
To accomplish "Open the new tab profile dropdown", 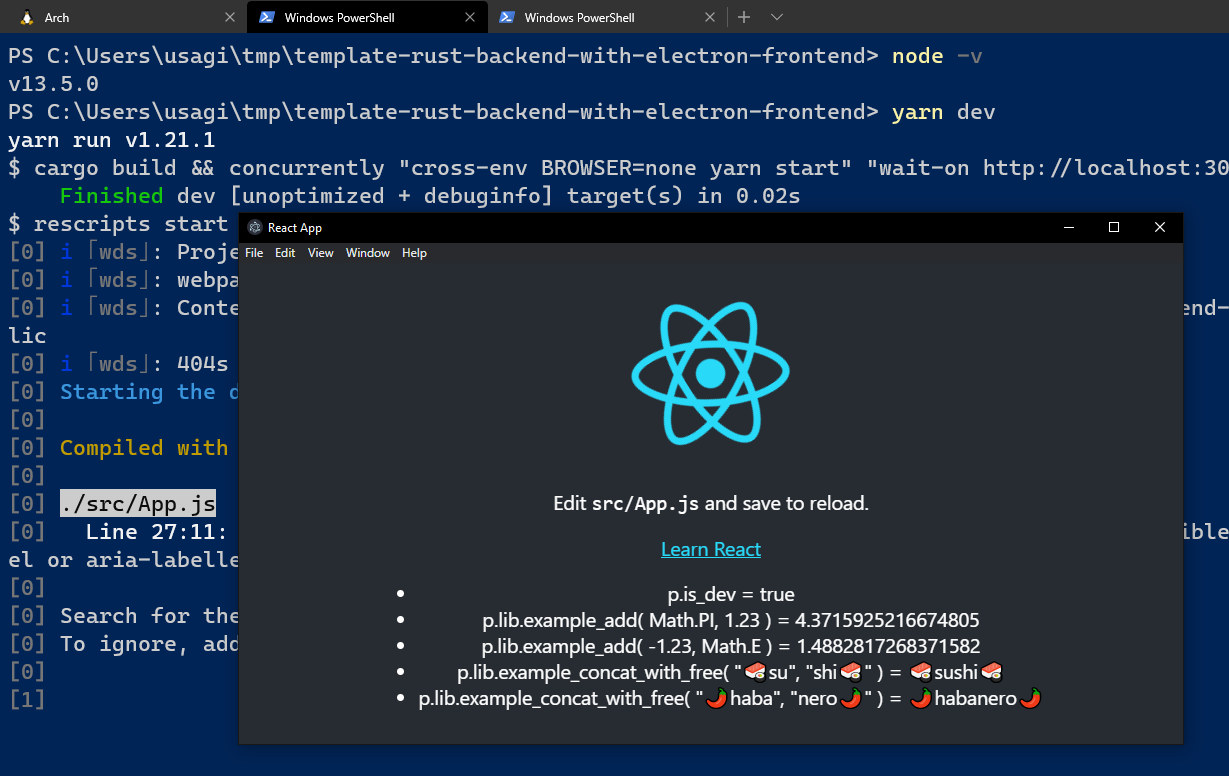I will [x=777, y=17].
